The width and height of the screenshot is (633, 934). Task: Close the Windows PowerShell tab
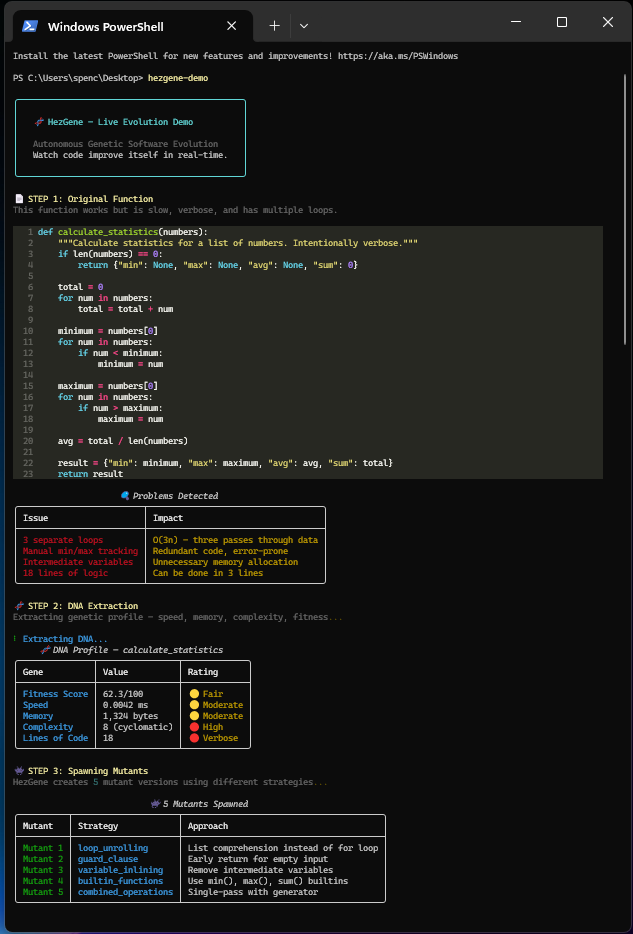[x=232, y=26]
